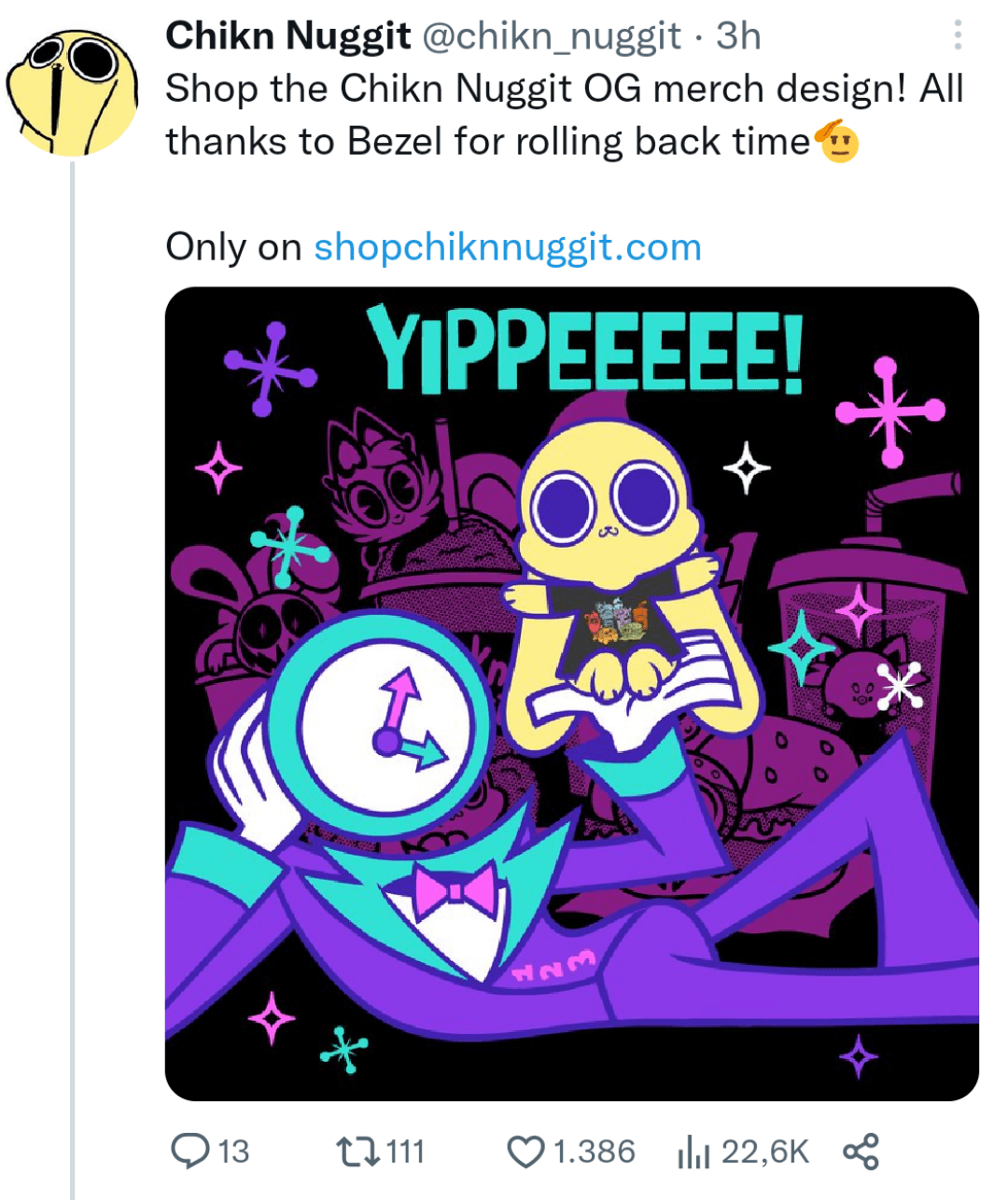Screen dimensions: 1008x1200
Task: Click the saluting emoji in the tweet
Action: click(x=838, y=142)
